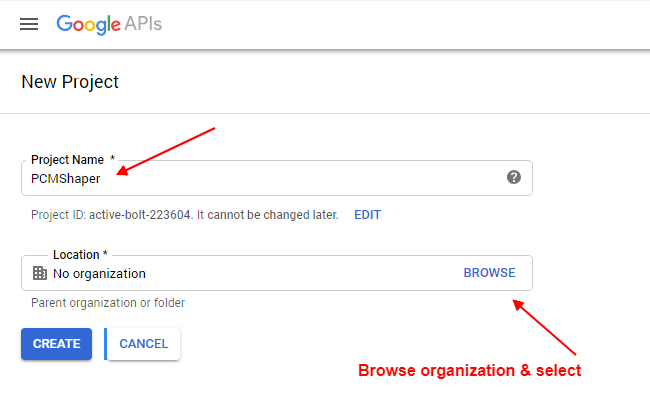Viewport: 650px width, 403px height.
Task: Click the It cannot be changed later text
Action: tap(267, 215)
